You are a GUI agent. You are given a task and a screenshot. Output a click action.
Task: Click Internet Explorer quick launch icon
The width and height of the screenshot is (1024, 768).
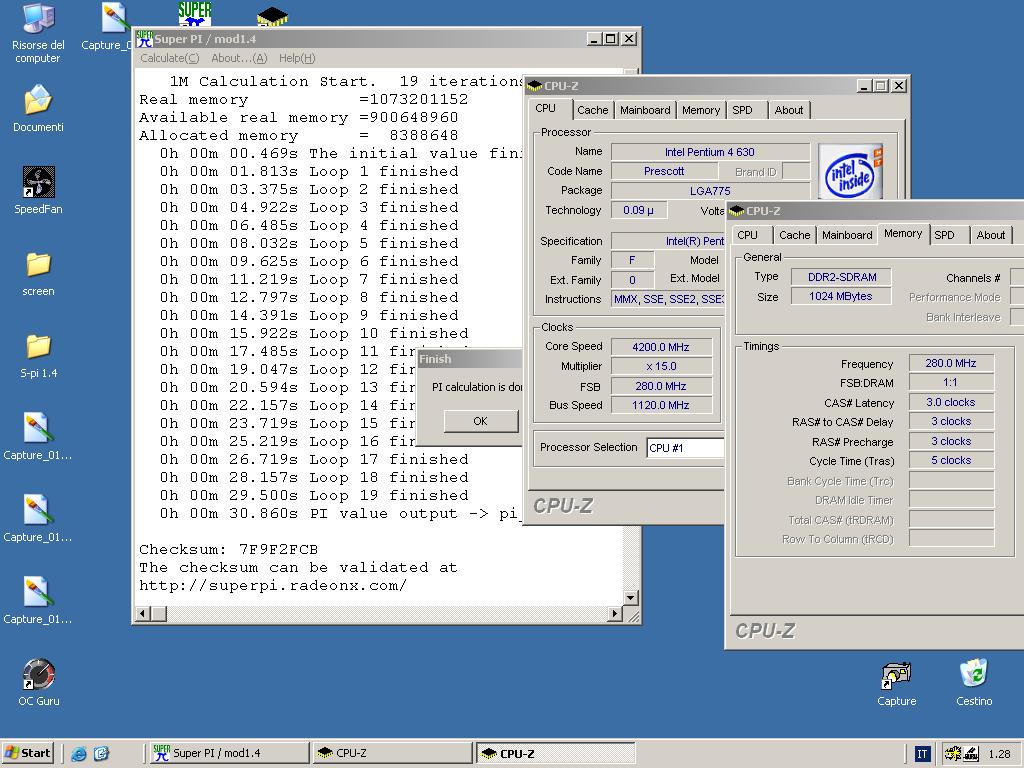point(78,754)
